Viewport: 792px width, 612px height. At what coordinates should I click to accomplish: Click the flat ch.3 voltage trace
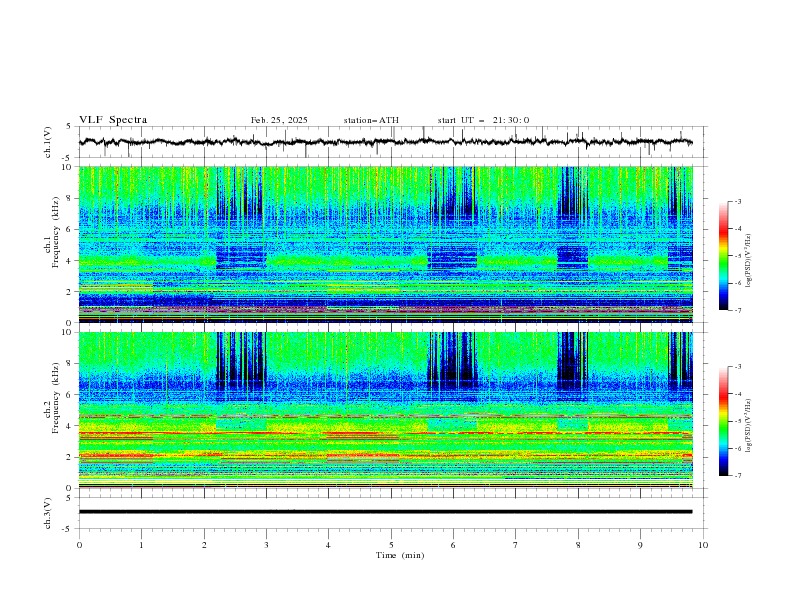(385, 512)
